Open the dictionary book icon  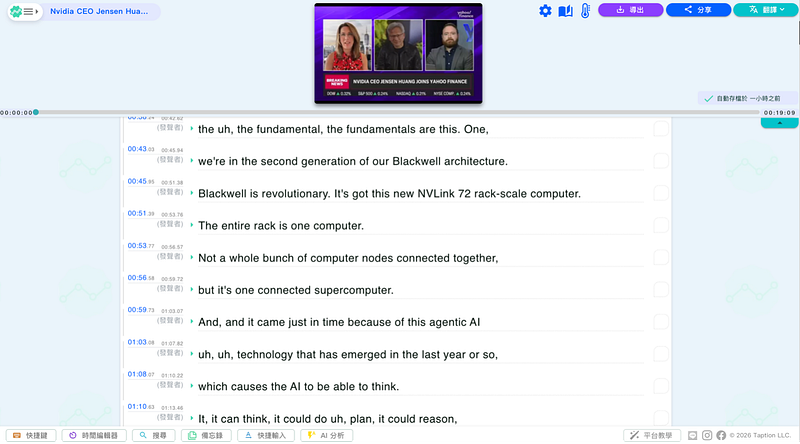click(565, 11)
